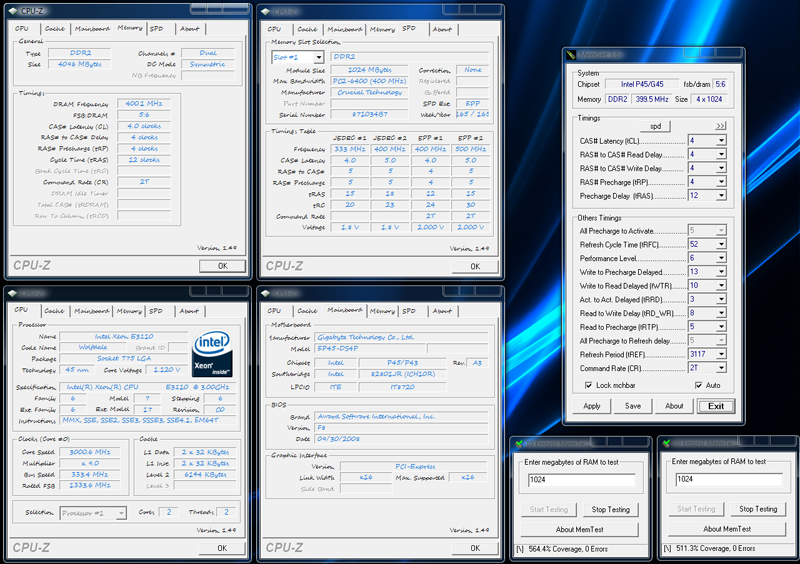
Task: Click the Exit button in MemSet
Action: click(716, 406)
